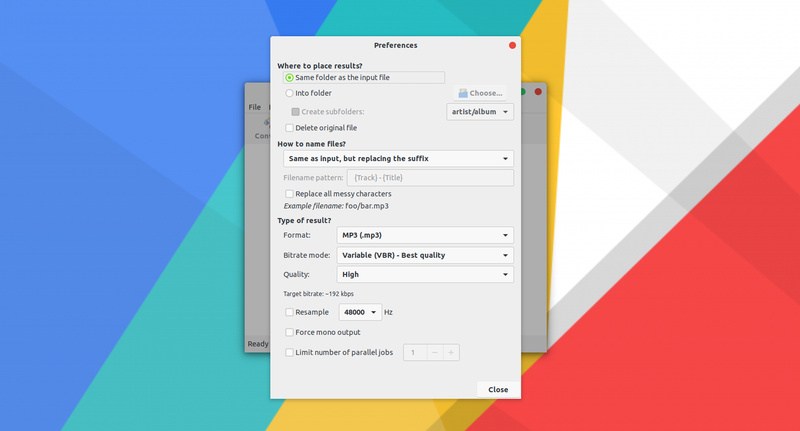800x431 pixels.
Task: Open the Format dropdown showing MP3
Action: click(x=424, y=235)
